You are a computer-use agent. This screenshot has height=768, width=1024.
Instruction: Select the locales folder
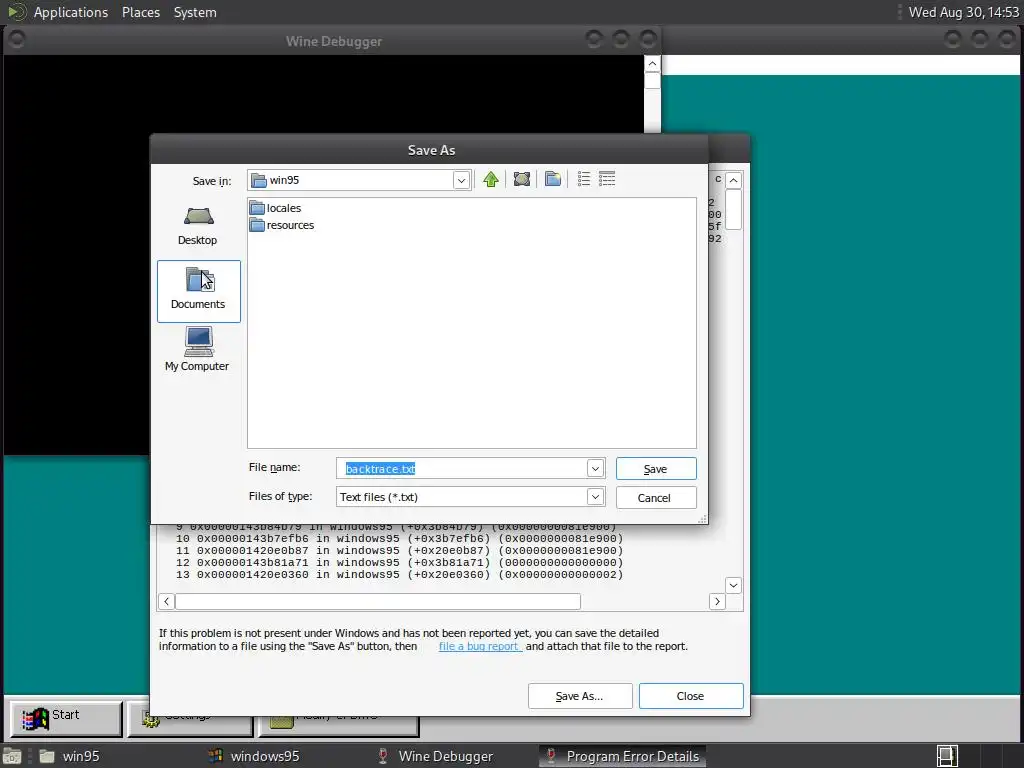(x=276, y=208)
